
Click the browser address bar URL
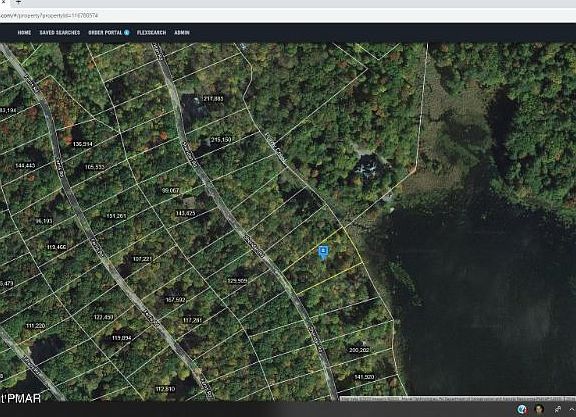[x=49, y=15]
